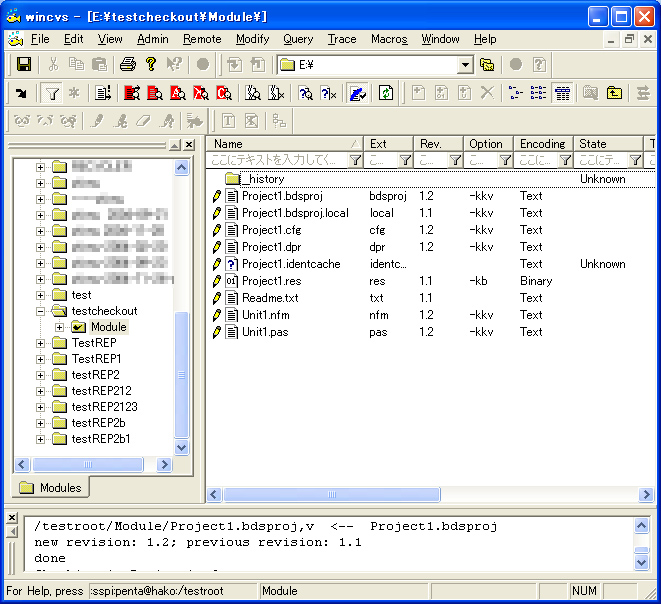The image size is (661, 604).
Task: Collapse the testcheckout tree node
Action: tap(40, 311)
